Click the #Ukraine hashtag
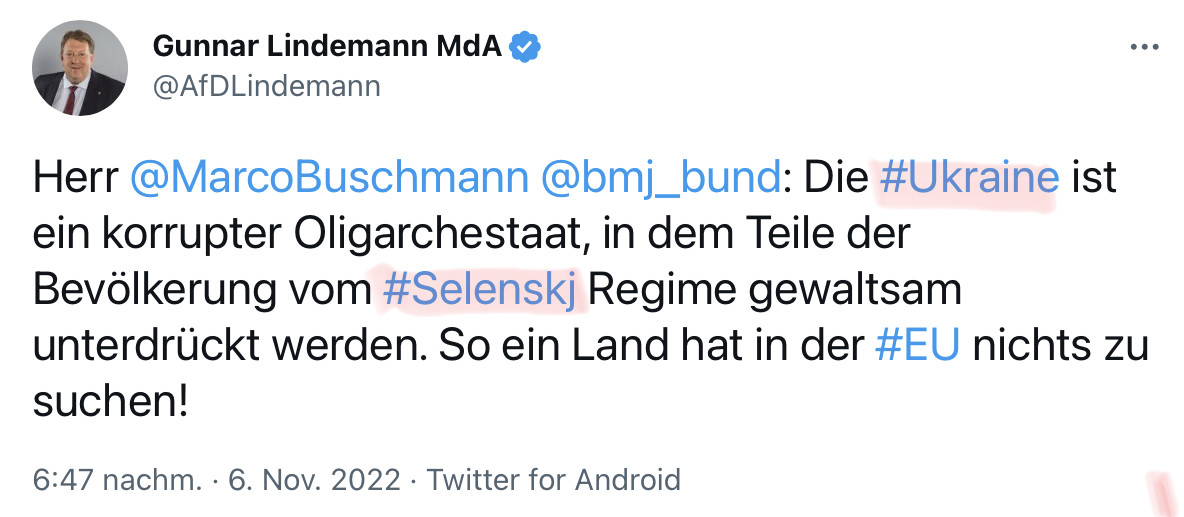The width and height of the screenshot is (1184, 517). pos(968,180)
